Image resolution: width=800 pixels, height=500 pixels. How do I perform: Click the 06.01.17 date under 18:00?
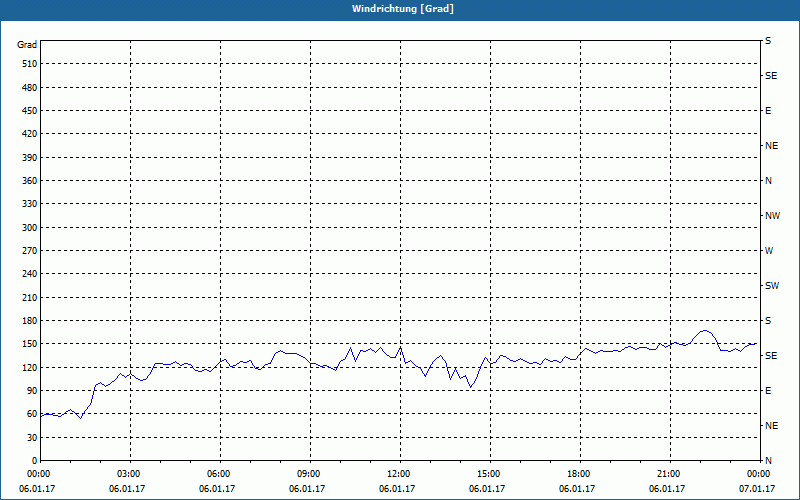point(577,488)
